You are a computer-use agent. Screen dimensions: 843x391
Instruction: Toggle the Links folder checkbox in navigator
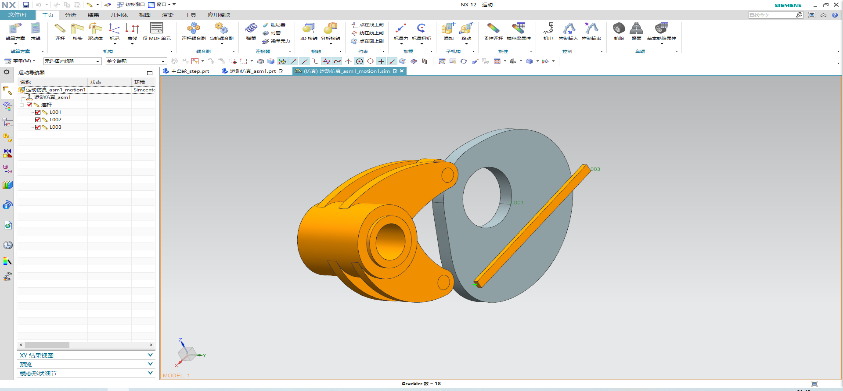point(30,105)
